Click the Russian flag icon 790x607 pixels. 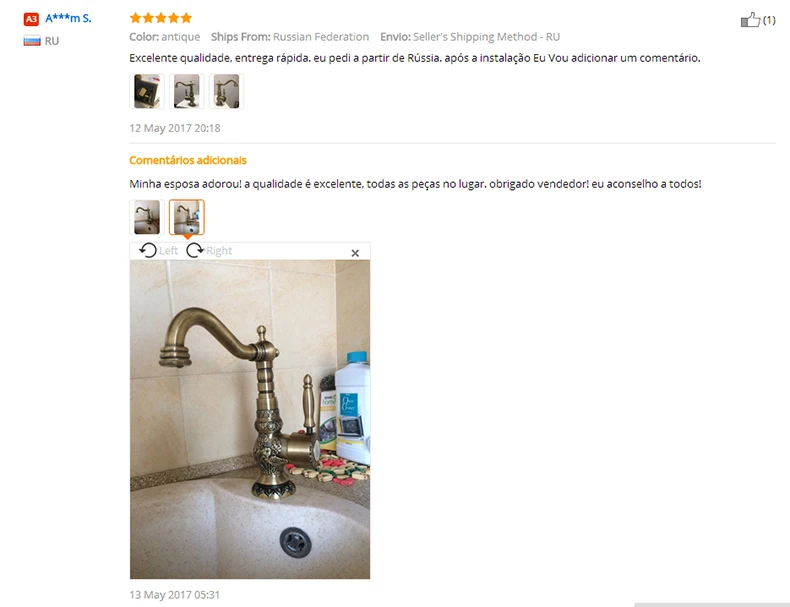tap(32, 41)
